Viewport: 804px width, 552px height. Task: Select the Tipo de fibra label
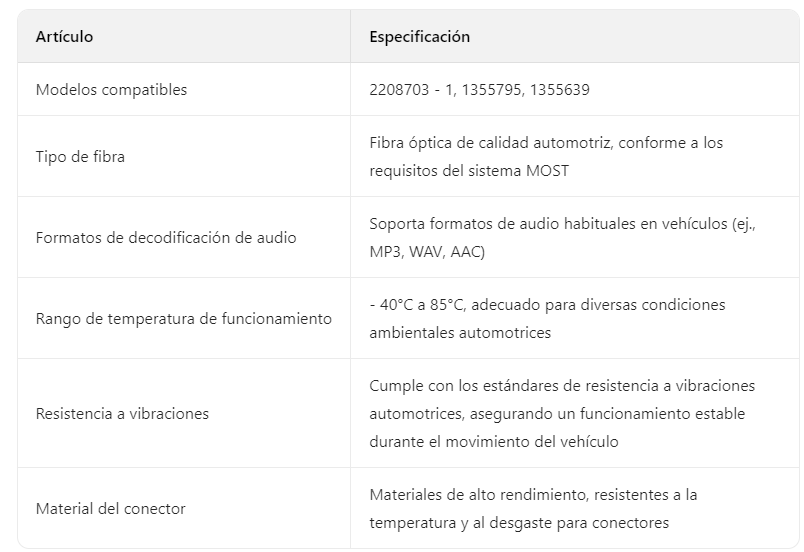pos(80,157)
